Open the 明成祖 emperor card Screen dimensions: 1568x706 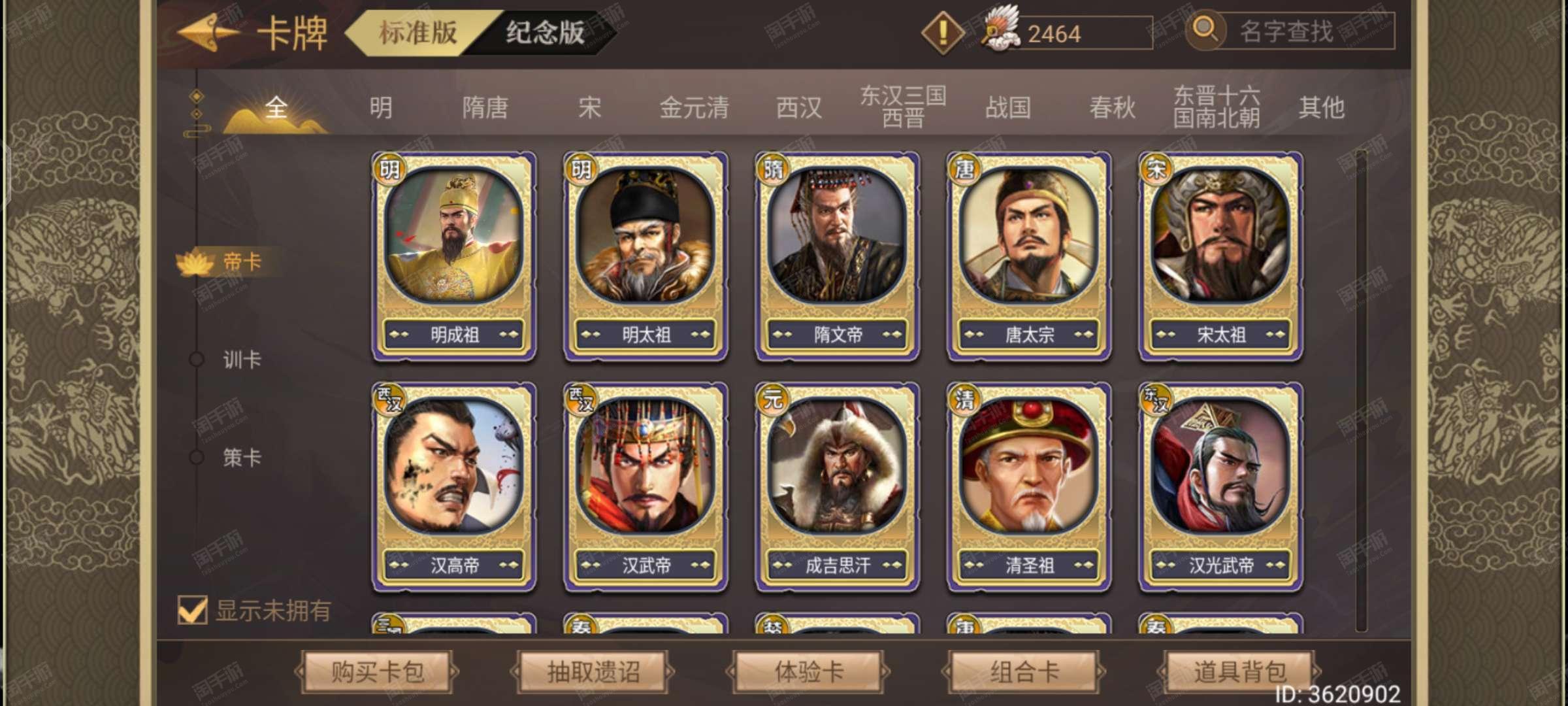coord(454,256)
